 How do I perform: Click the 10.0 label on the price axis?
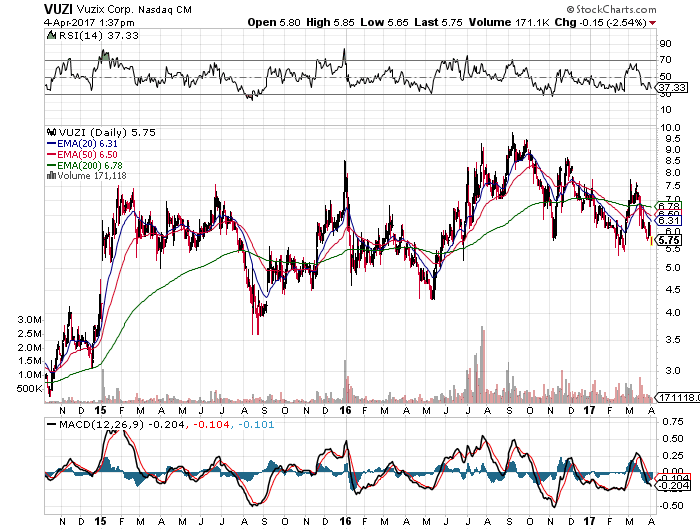point(670,128)
